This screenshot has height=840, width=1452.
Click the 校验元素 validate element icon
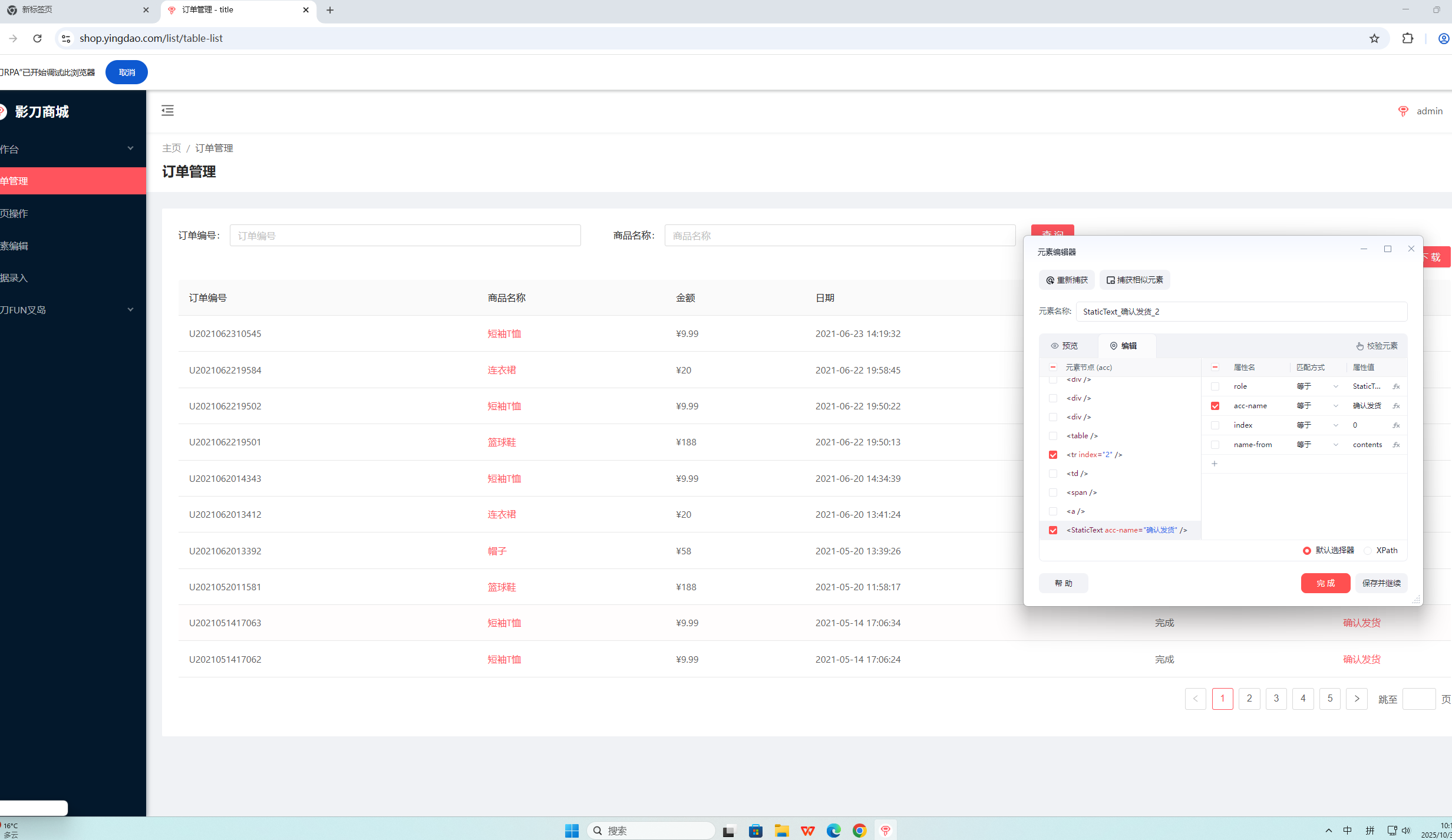1359,346
